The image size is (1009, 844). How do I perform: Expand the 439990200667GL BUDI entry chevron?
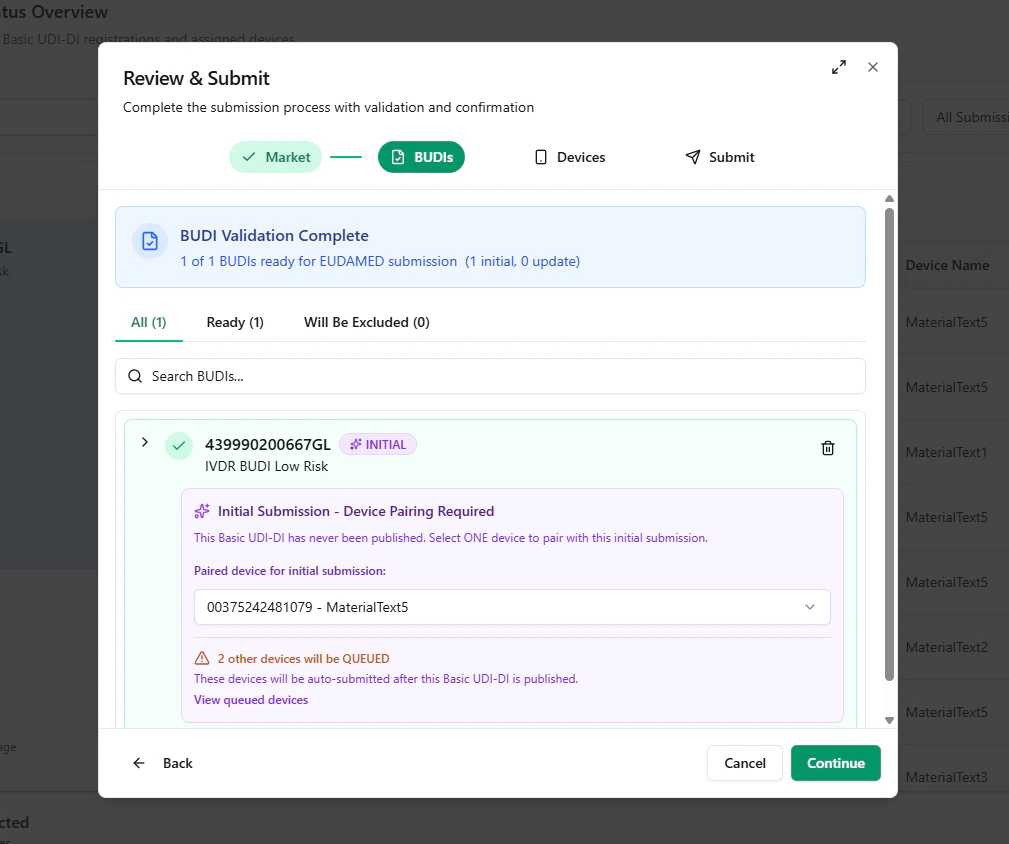144,441
